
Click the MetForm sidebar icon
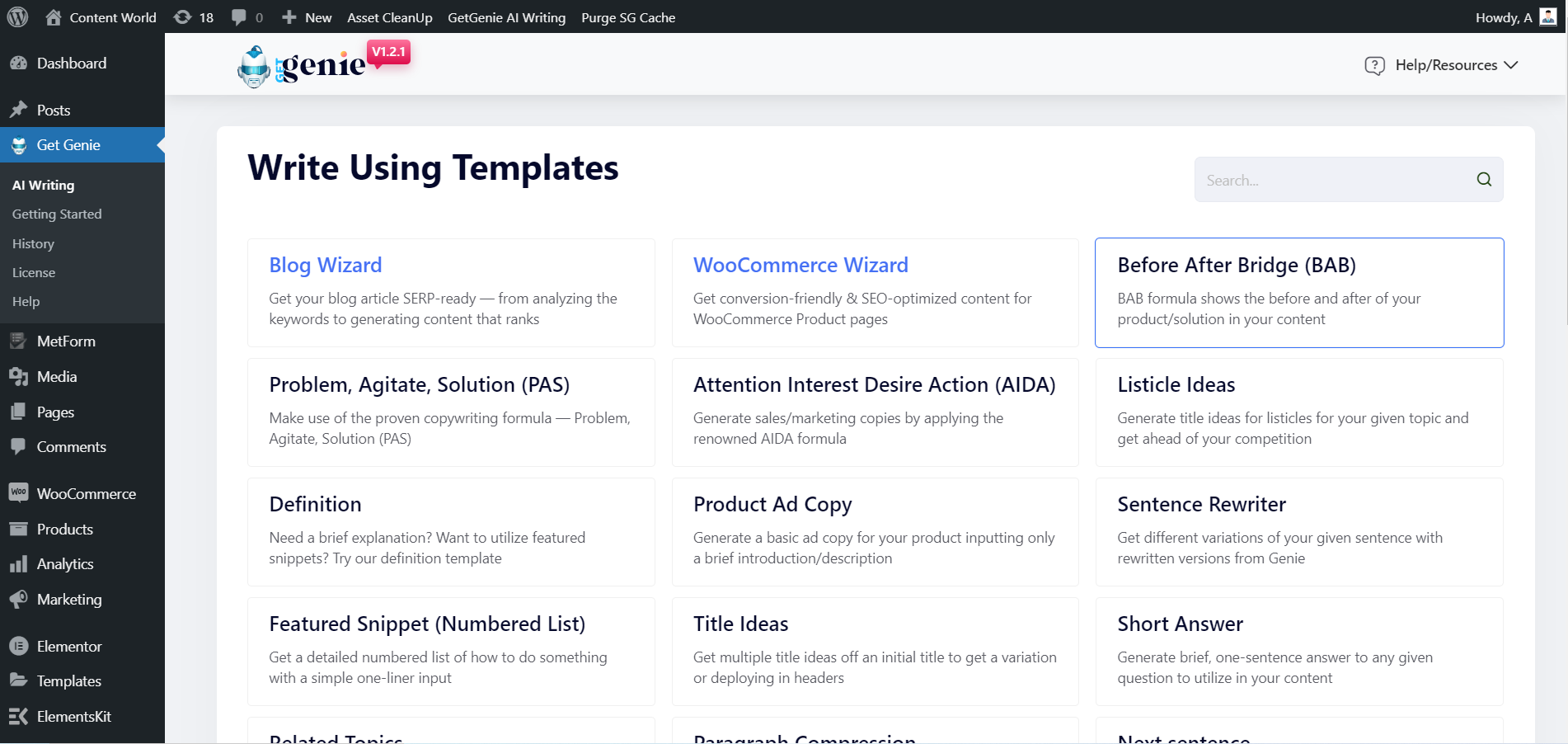19,341
